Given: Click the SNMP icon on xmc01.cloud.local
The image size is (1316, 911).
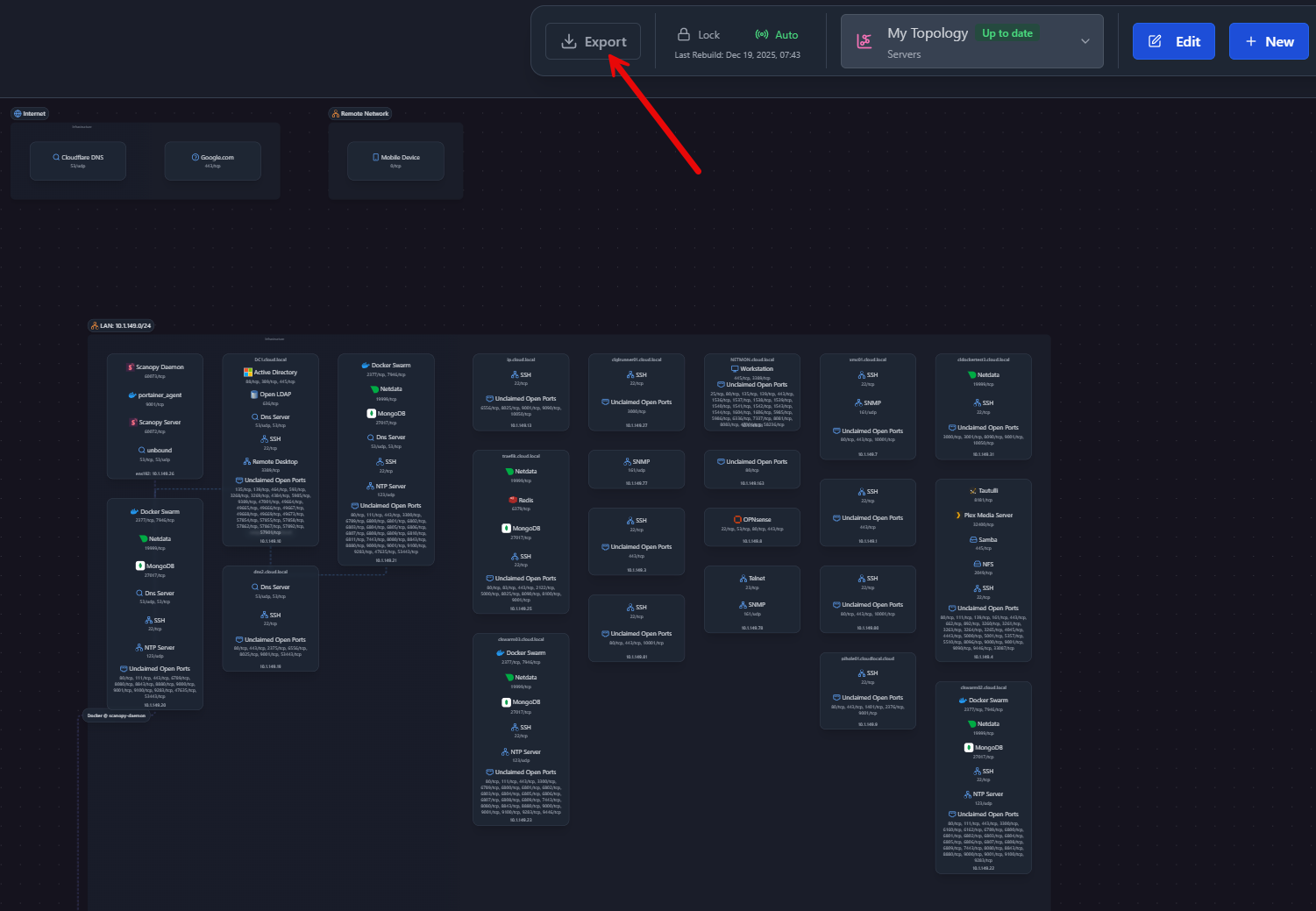Looking at the screenshot, I should pyautogui.click(x=858, y=403).
